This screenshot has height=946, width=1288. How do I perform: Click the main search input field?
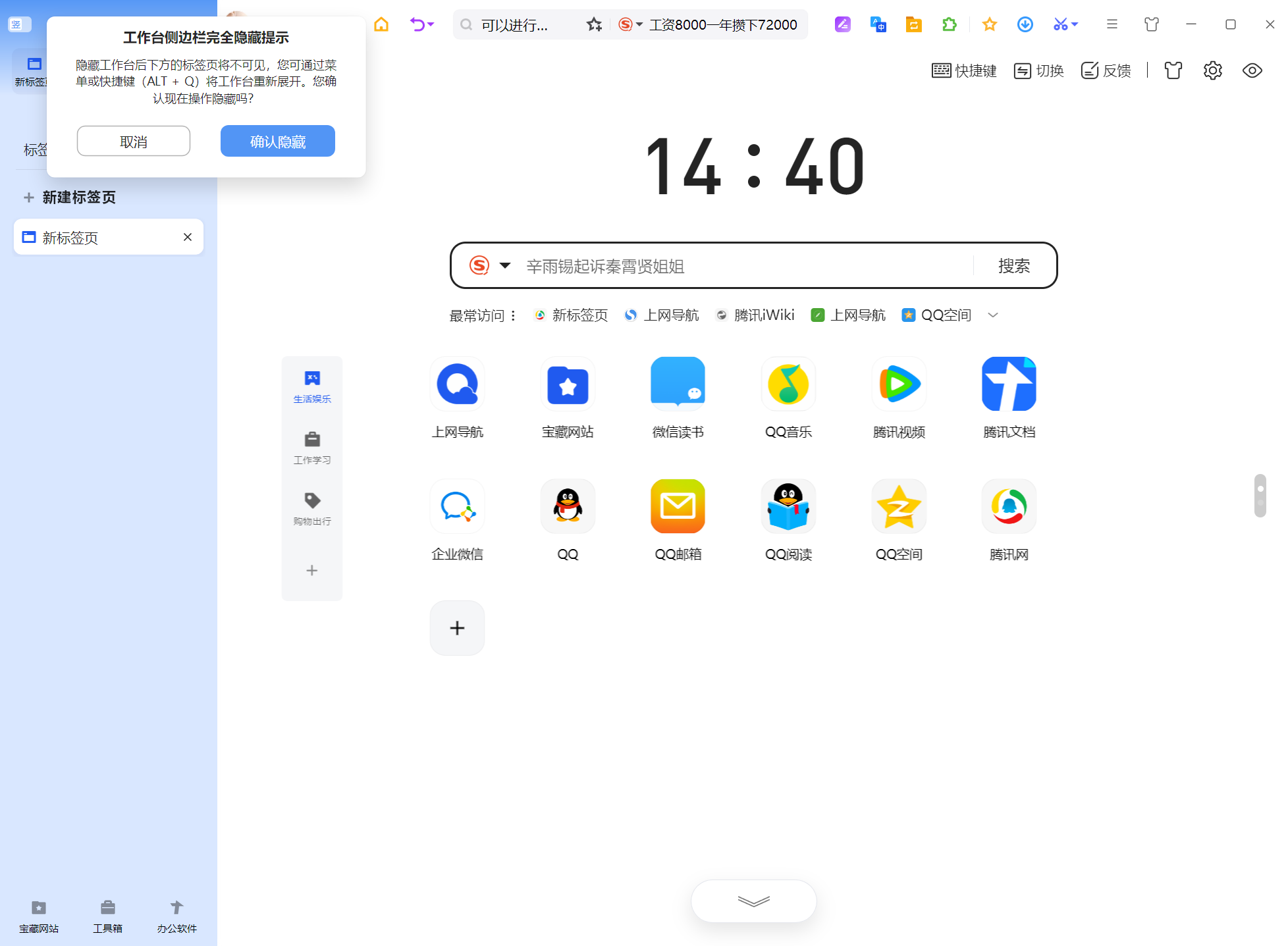point(744,266)
